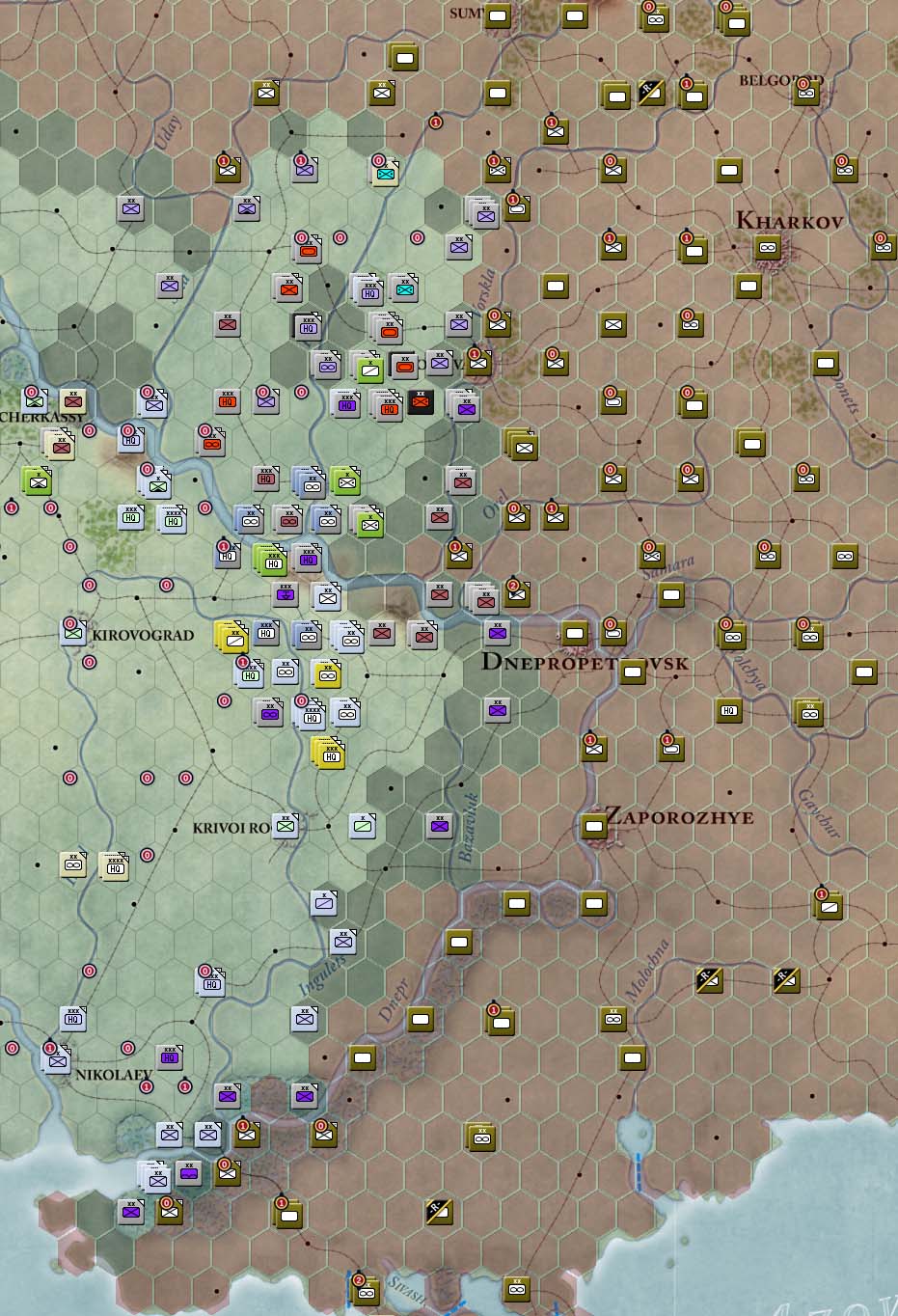The image size is (898, 1316).
Task: Select the purple xxx counter with downward arrow
Action: coord(286,594)
